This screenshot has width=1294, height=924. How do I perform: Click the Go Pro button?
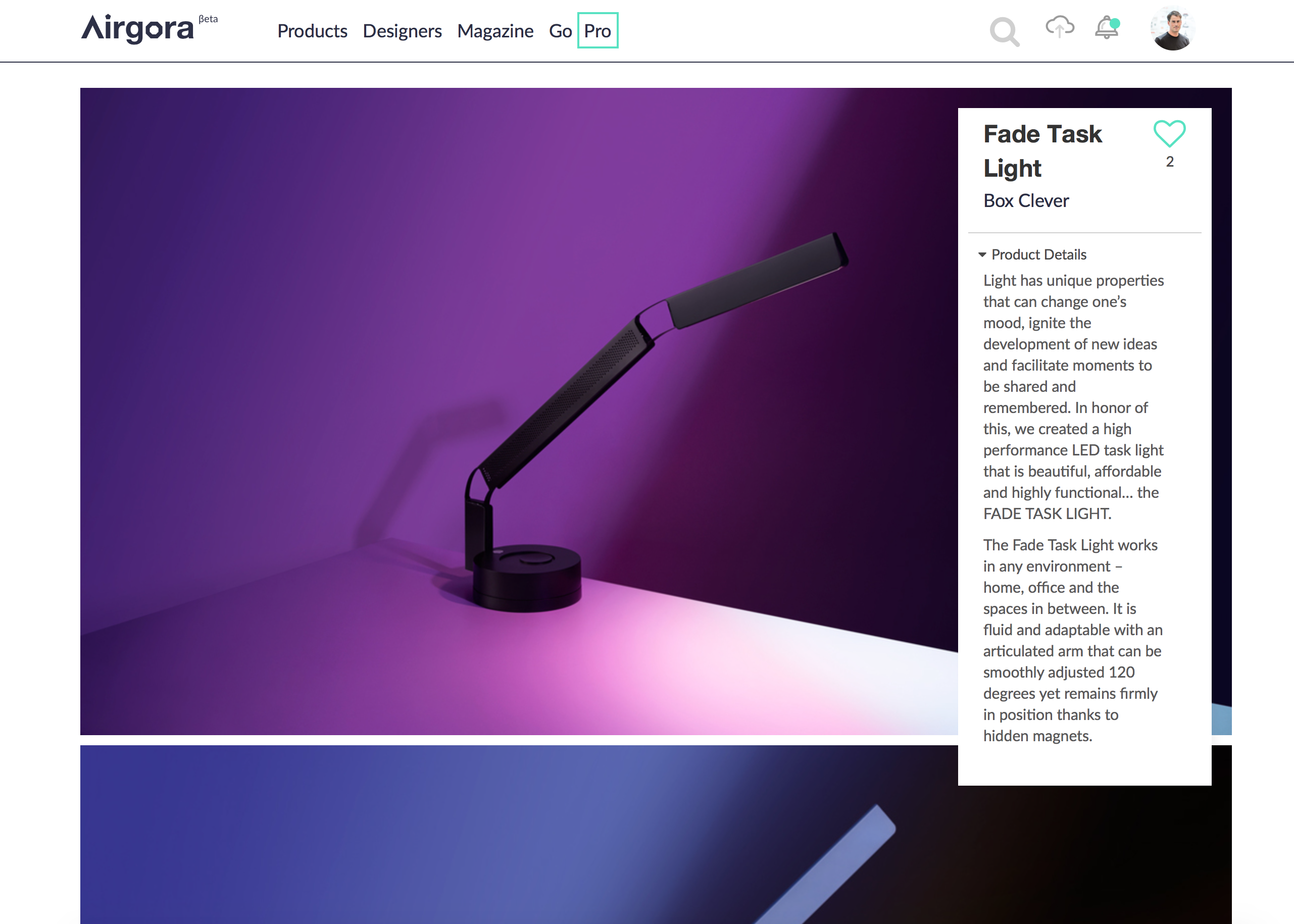(583, 31)
